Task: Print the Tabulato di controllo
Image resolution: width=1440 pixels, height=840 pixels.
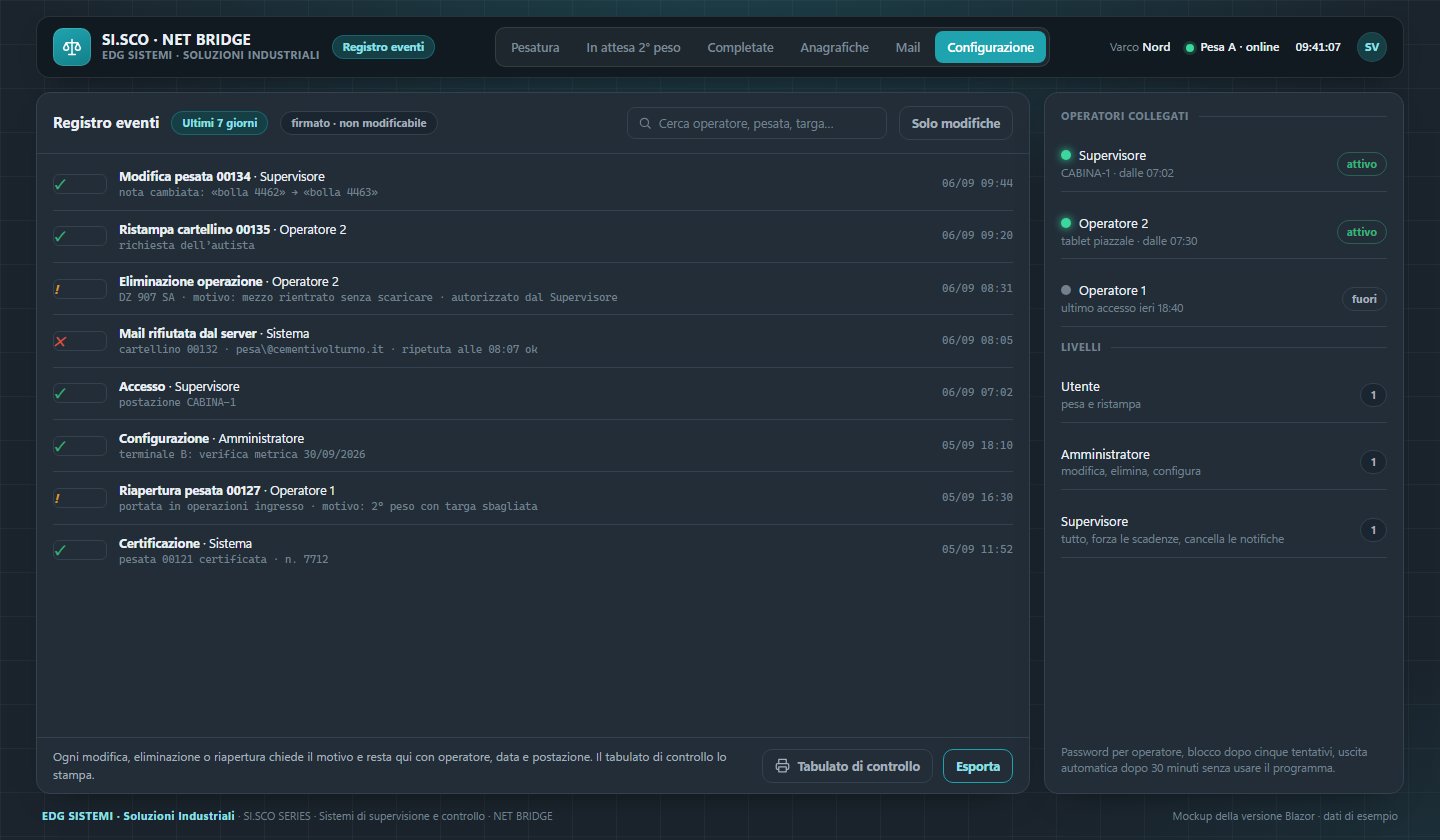Action: coord(848,766)
